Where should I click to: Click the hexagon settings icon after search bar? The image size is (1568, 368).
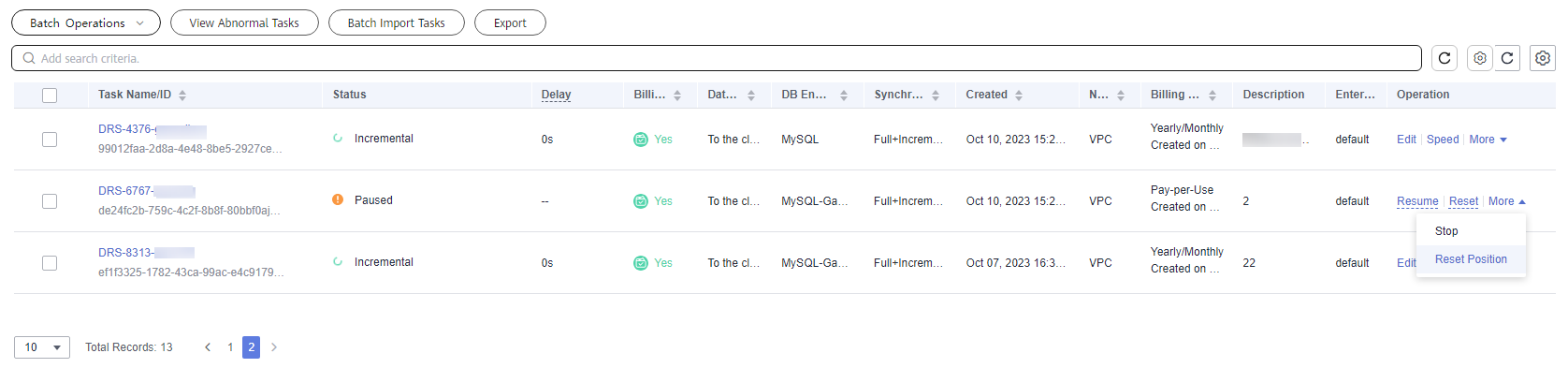(x=1479, y=58)
